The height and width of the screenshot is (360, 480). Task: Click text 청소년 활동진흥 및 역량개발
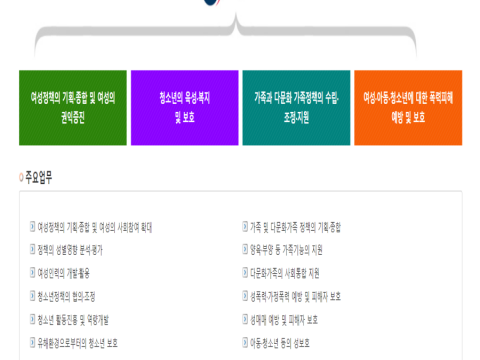tap(73, 320)
